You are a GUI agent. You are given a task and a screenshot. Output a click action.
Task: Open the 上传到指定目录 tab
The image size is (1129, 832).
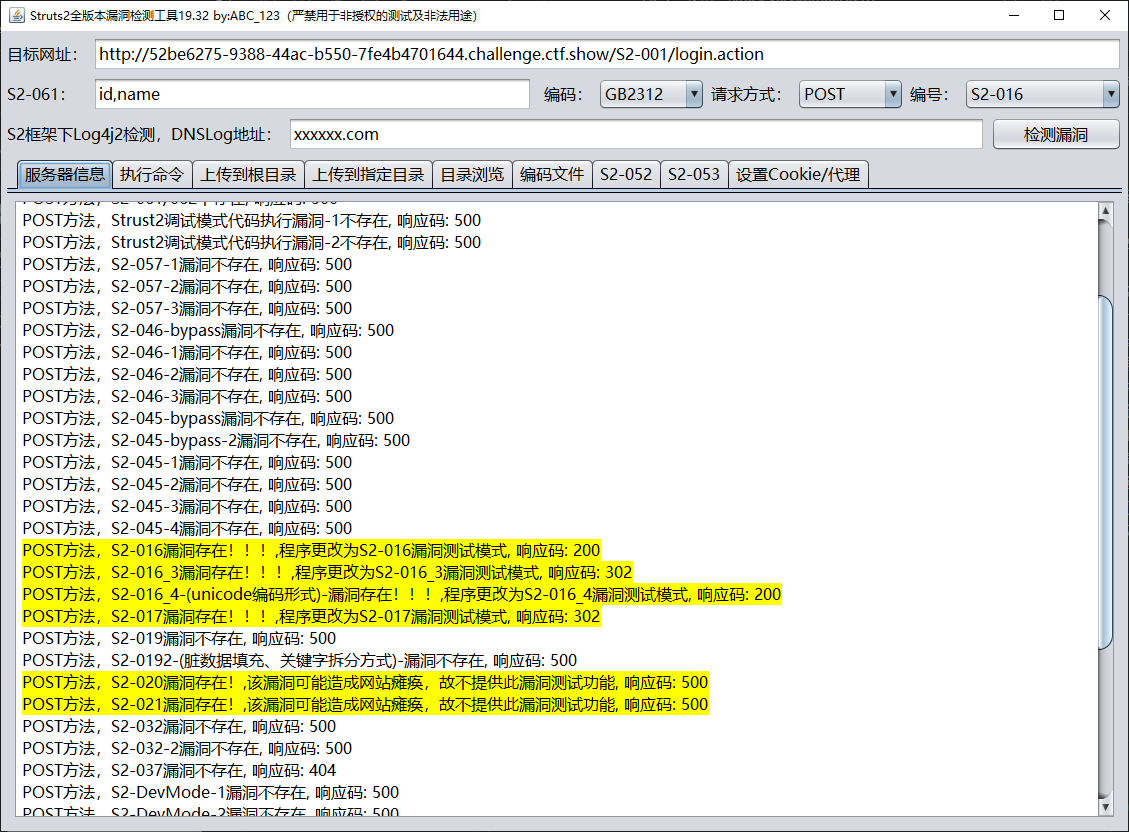(369, 174)
